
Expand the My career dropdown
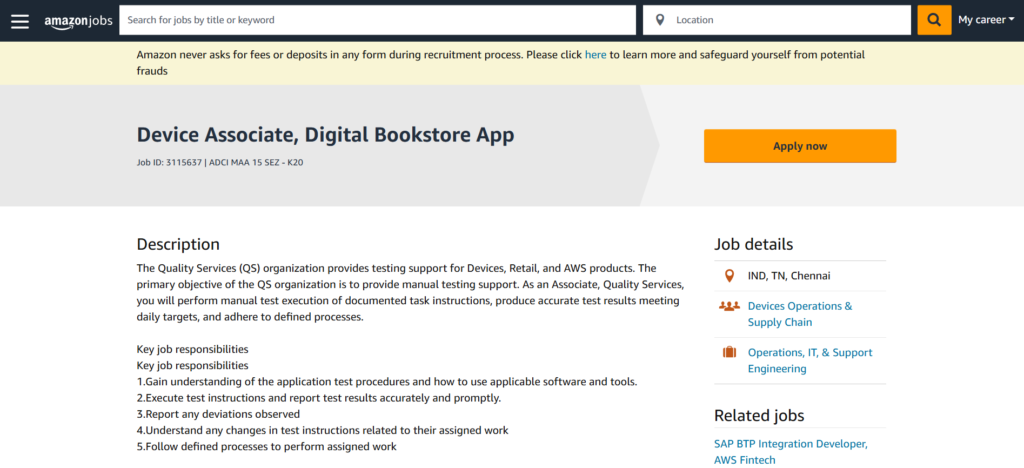tap(986, 20)
